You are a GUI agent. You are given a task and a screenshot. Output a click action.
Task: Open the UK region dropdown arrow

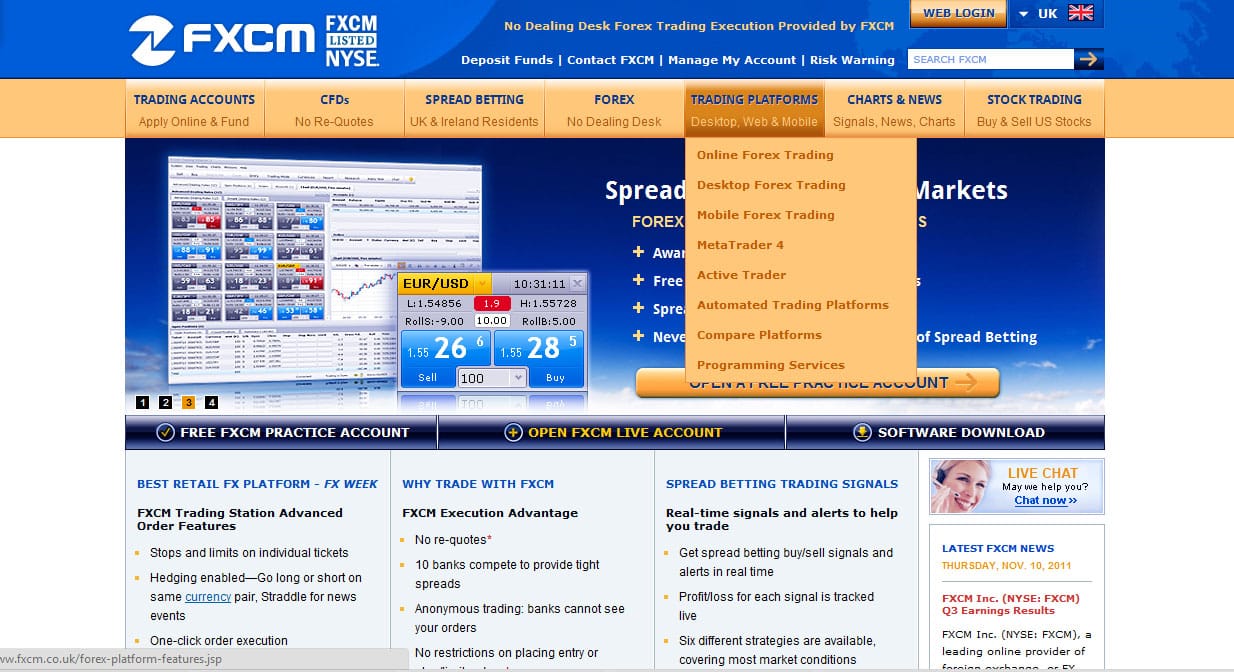click(x=1023, y=14)
